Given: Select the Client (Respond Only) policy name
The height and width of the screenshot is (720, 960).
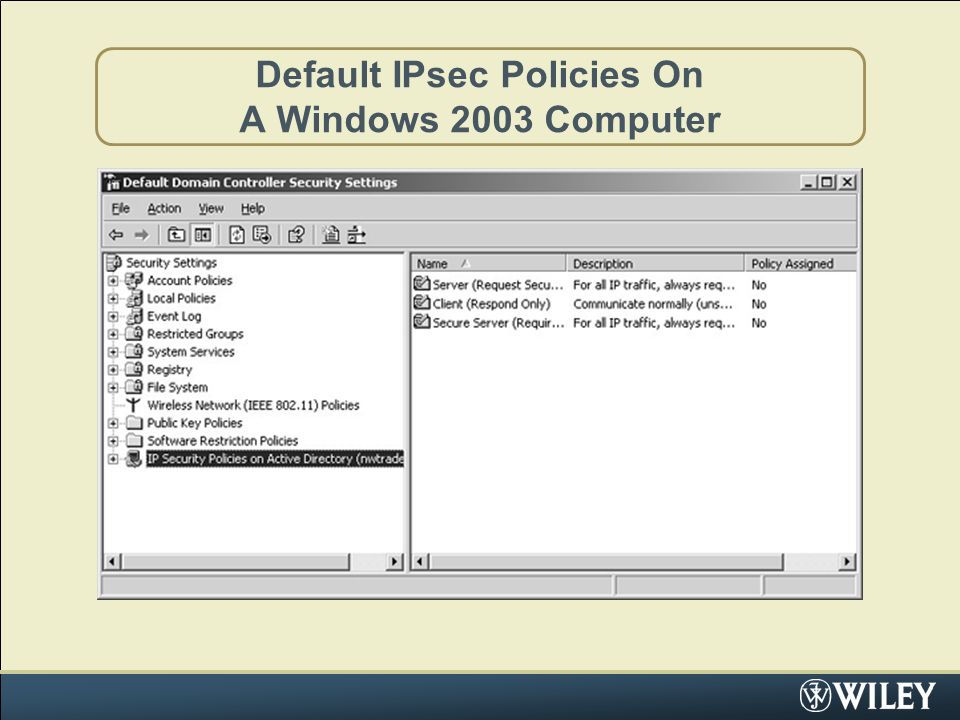Looking at the screenshot, I should [492, 304].
